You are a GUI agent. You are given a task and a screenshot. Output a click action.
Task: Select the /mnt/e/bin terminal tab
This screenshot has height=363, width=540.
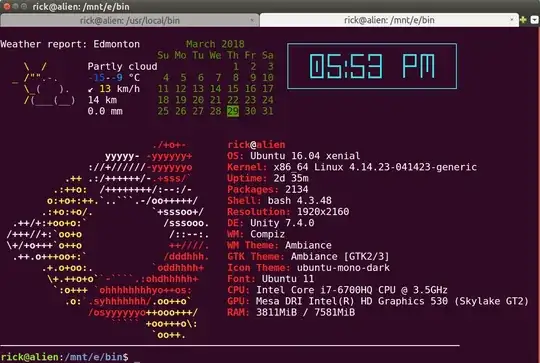click(389, 20)
